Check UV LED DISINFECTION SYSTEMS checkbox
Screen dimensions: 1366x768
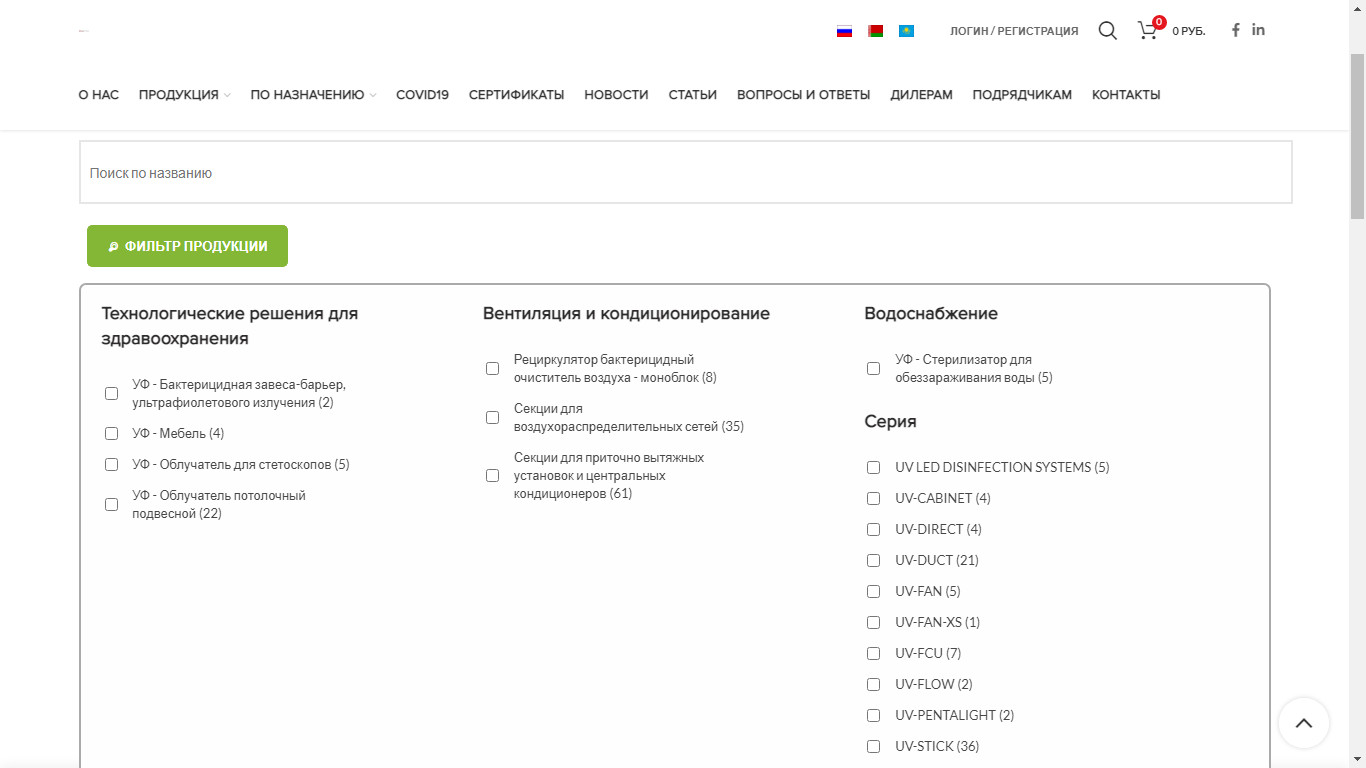[873, 467]
